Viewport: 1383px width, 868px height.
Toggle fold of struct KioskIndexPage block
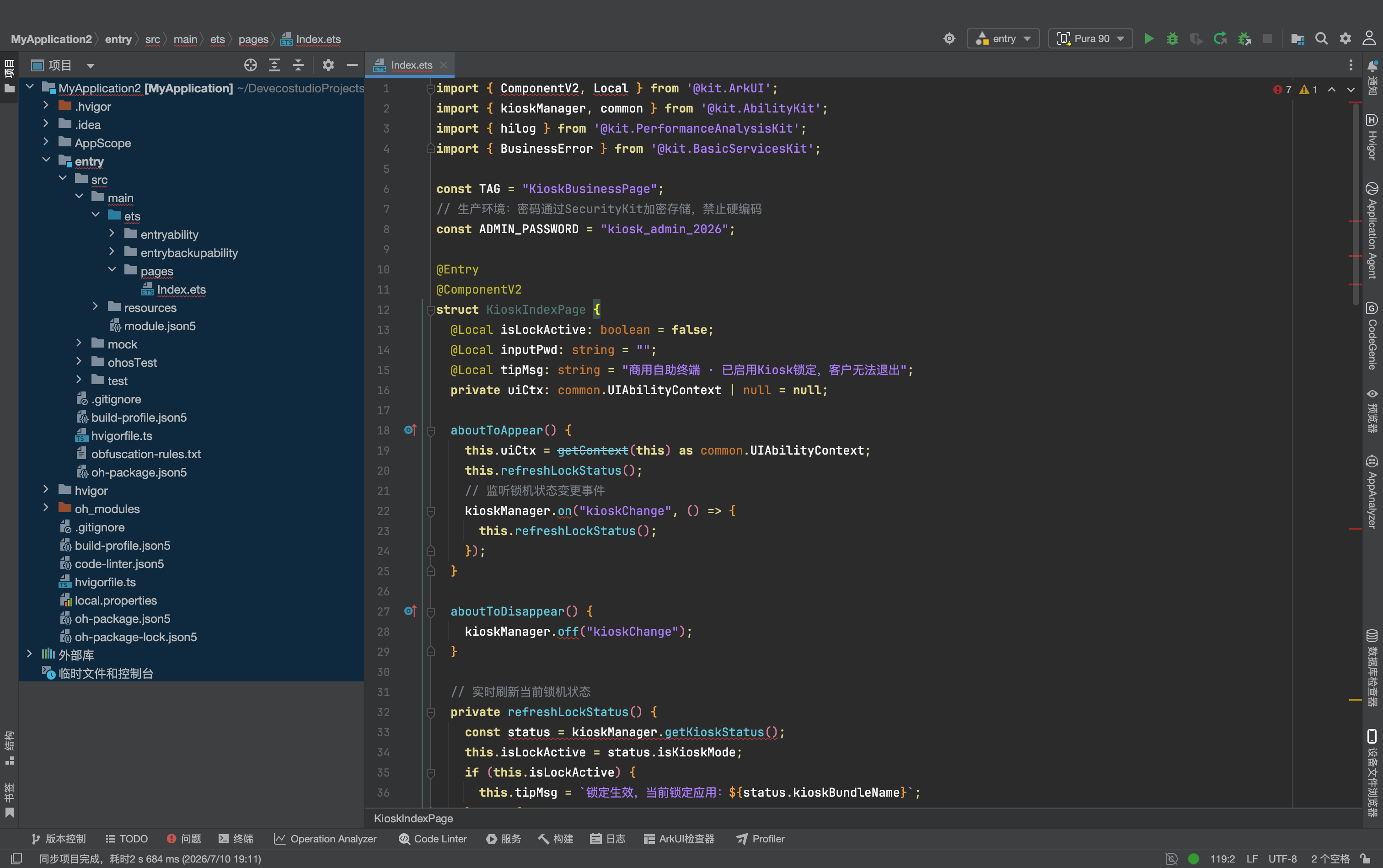coord(430,310)
